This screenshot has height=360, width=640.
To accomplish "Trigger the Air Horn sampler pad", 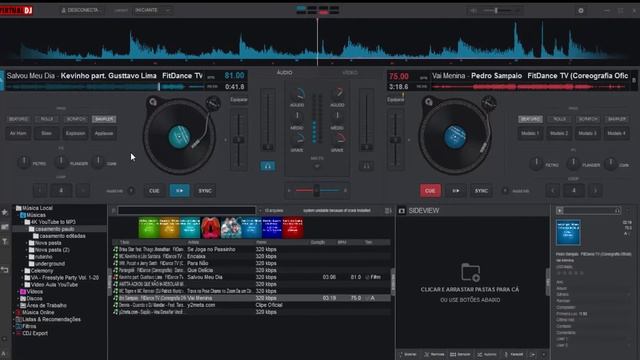I will coord(18,133).
